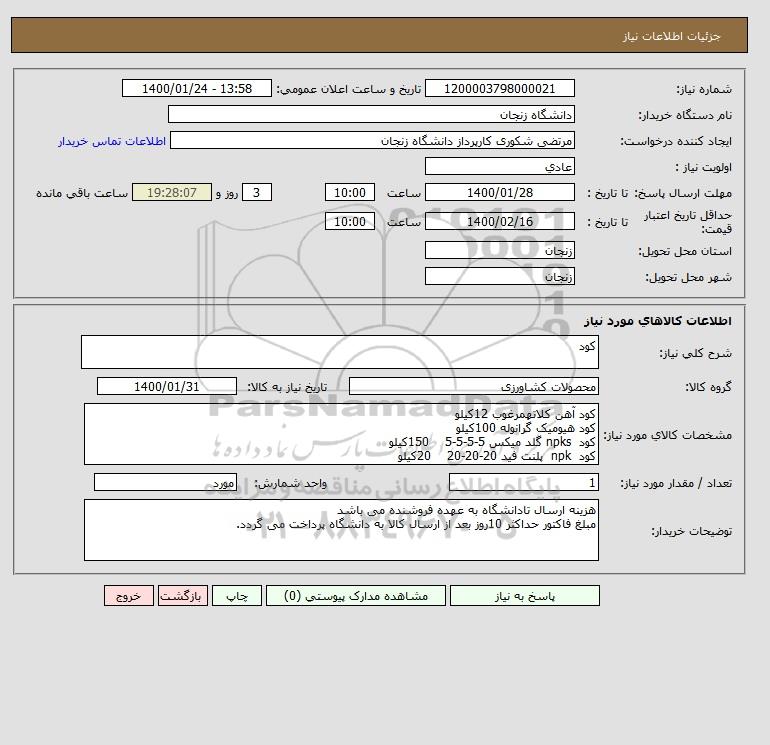Screen dimensions: 770x745
Task: Click the گروه کالا label
Action: point(708,387)
